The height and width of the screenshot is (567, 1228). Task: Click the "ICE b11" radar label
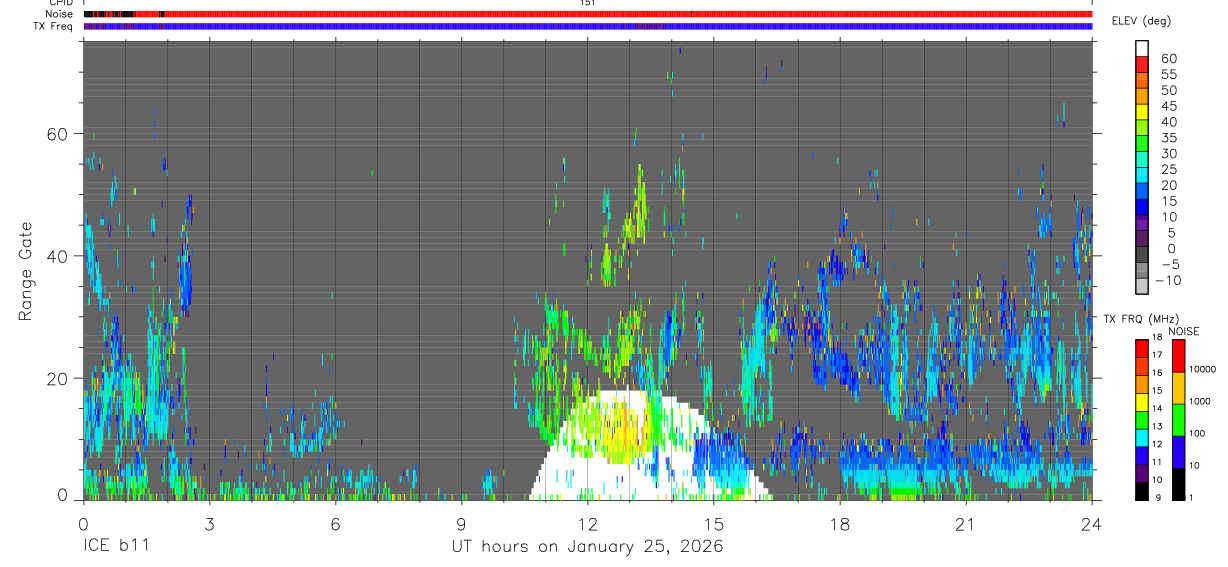pyautogui.click(x=115, y=547)
